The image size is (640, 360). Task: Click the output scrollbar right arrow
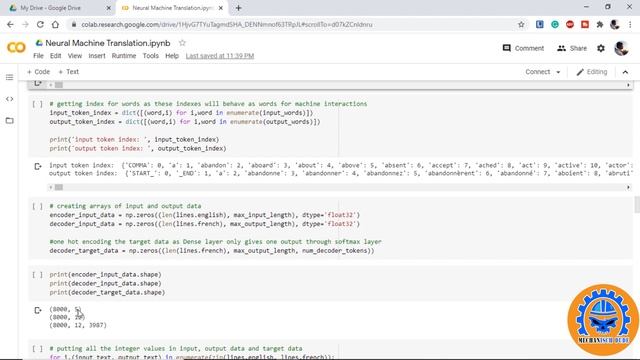tap(628, 187)
